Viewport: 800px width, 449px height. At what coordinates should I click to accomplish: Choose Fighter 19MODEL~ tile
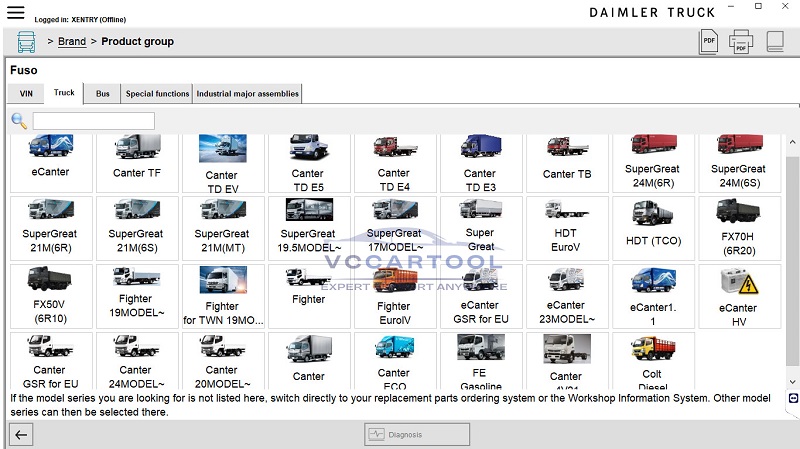[137, 296]
